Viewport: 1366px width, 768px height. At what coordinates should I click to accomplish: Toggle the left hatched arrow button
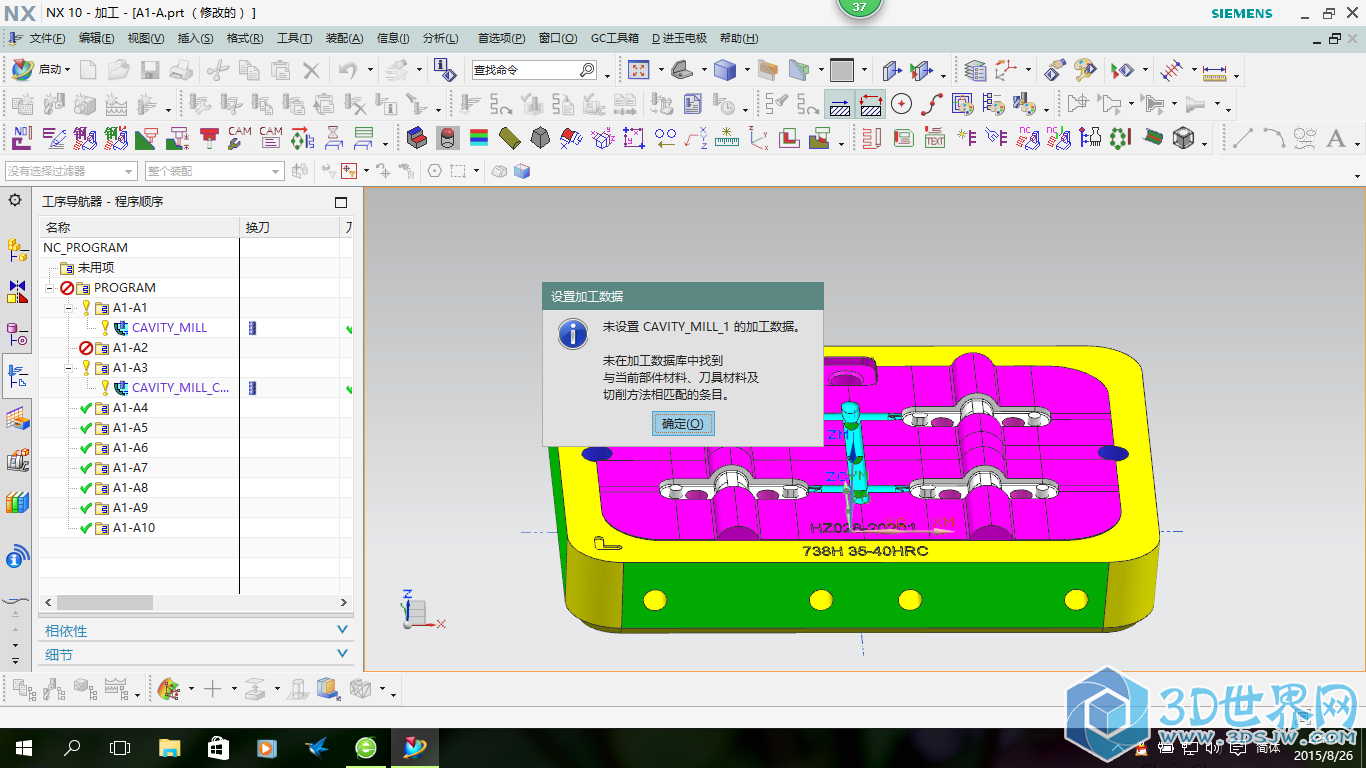point(840,104)
